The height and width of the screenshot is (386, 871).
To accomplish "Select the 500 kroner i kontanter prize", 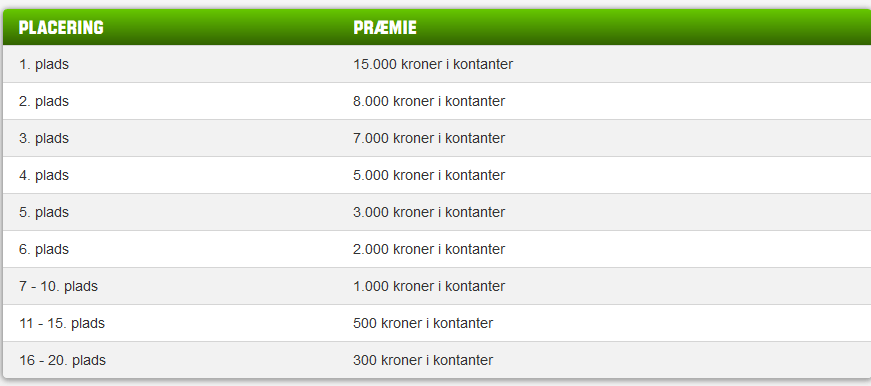I will point(423,323).
